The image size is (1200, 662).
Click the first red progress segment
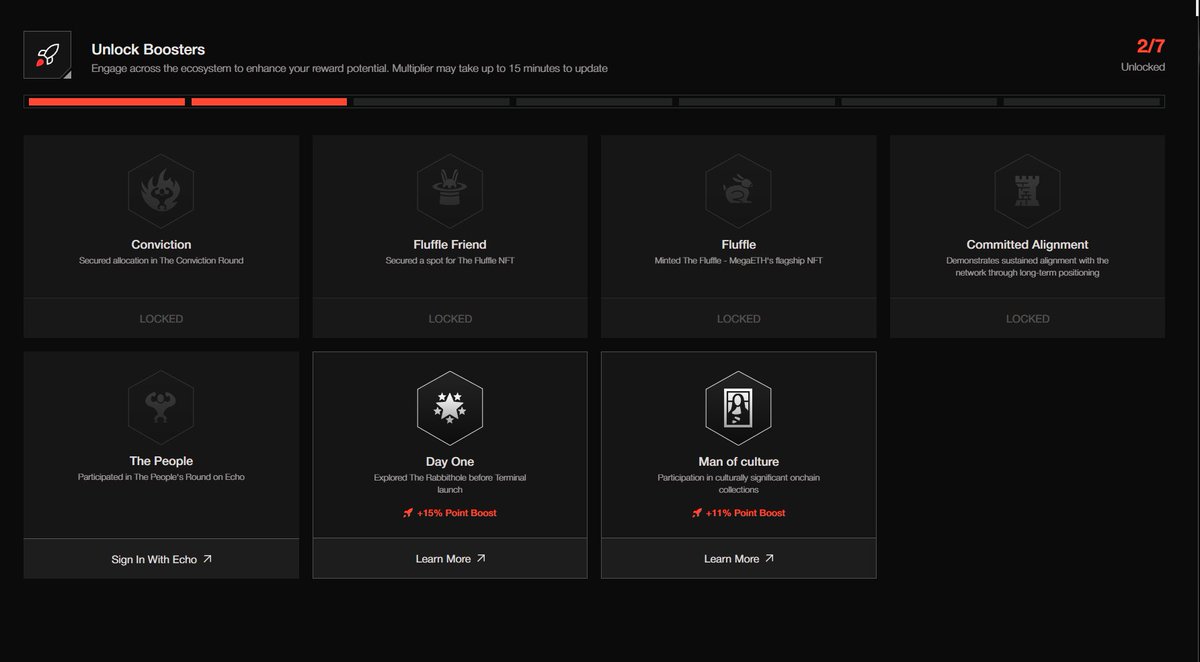[107, 101]
